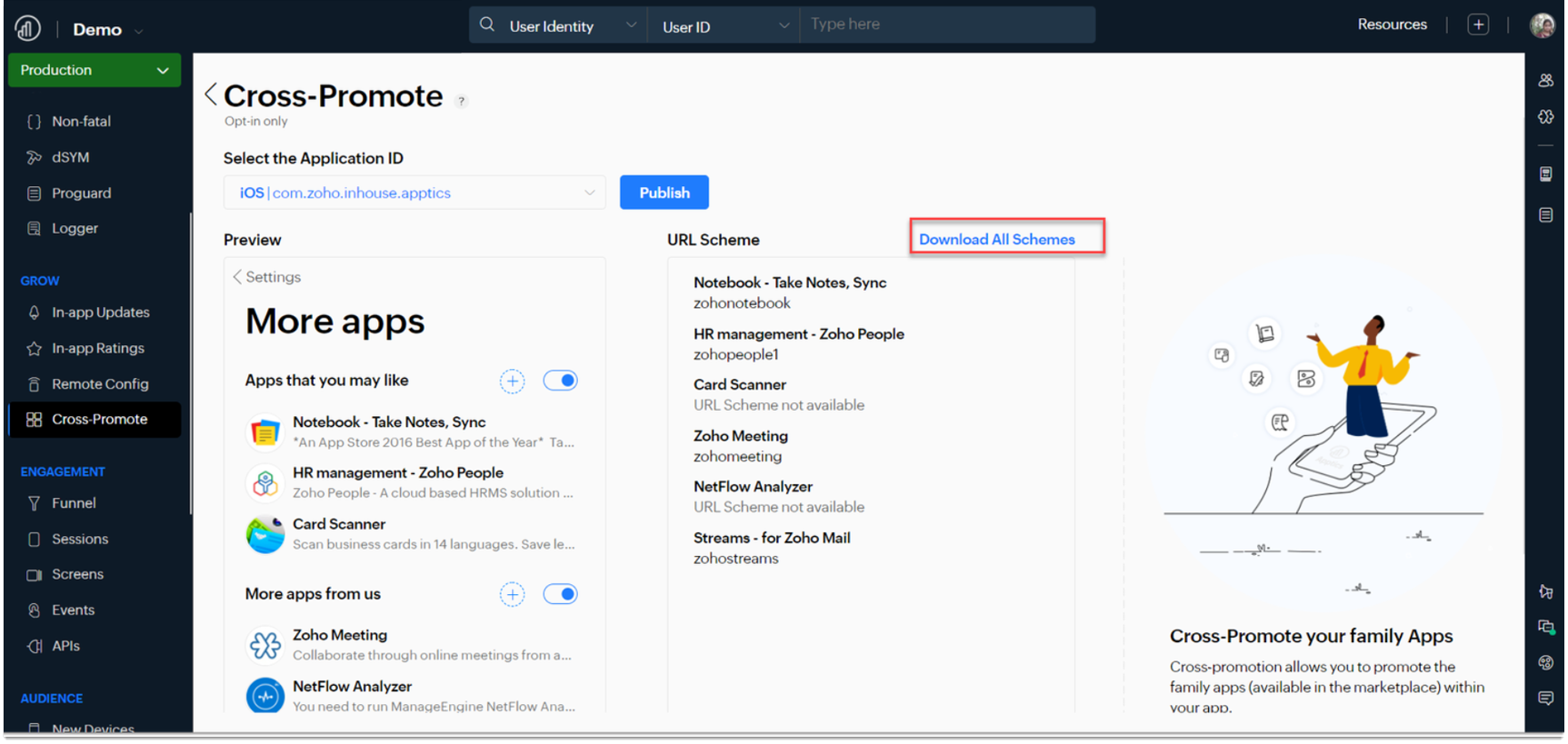
Task: Open user profile avatar
Action: pyautogui.click(x=1542, y=25)
